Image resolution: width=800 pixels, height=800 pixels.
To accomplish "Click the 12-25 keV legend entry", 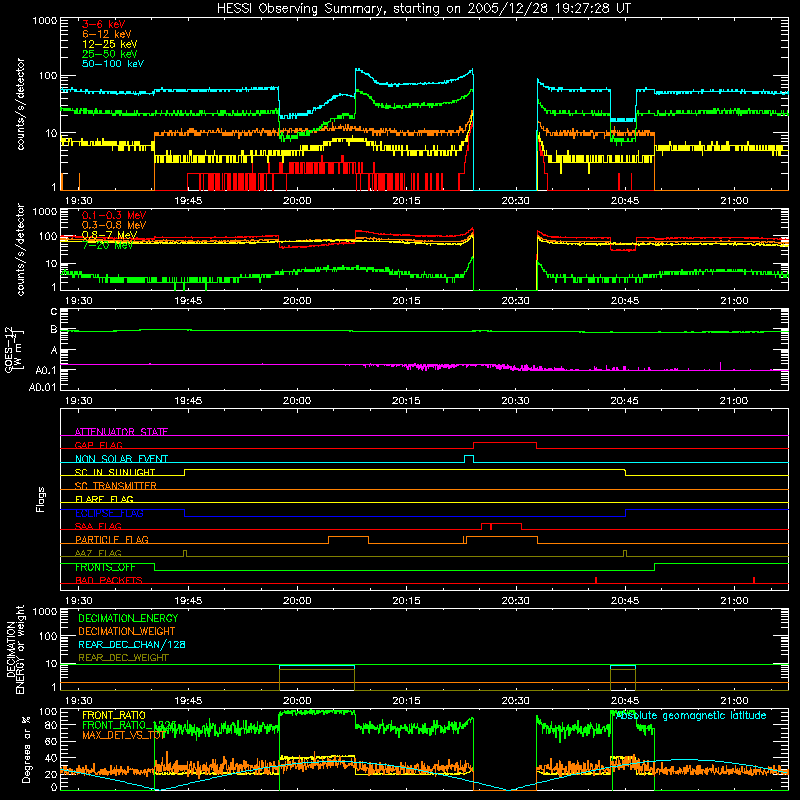I will point(110,44).
